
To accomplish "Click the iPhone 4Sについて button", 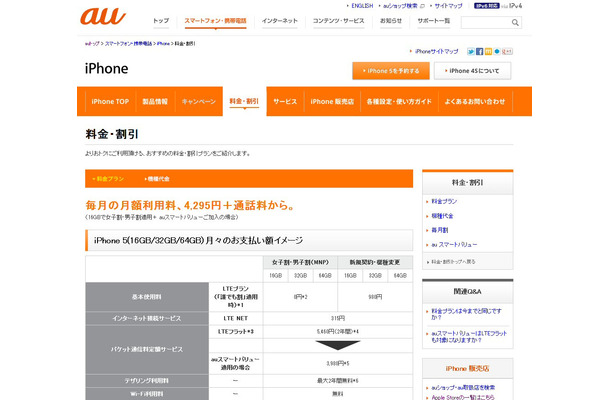I will tap(472, 71).
